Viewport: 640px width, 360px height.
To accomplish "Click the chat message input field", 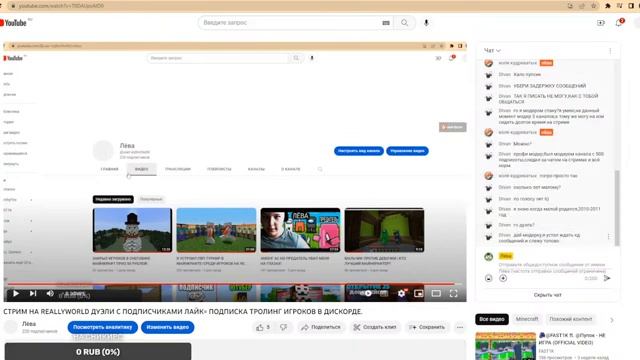I will point(552,267).
